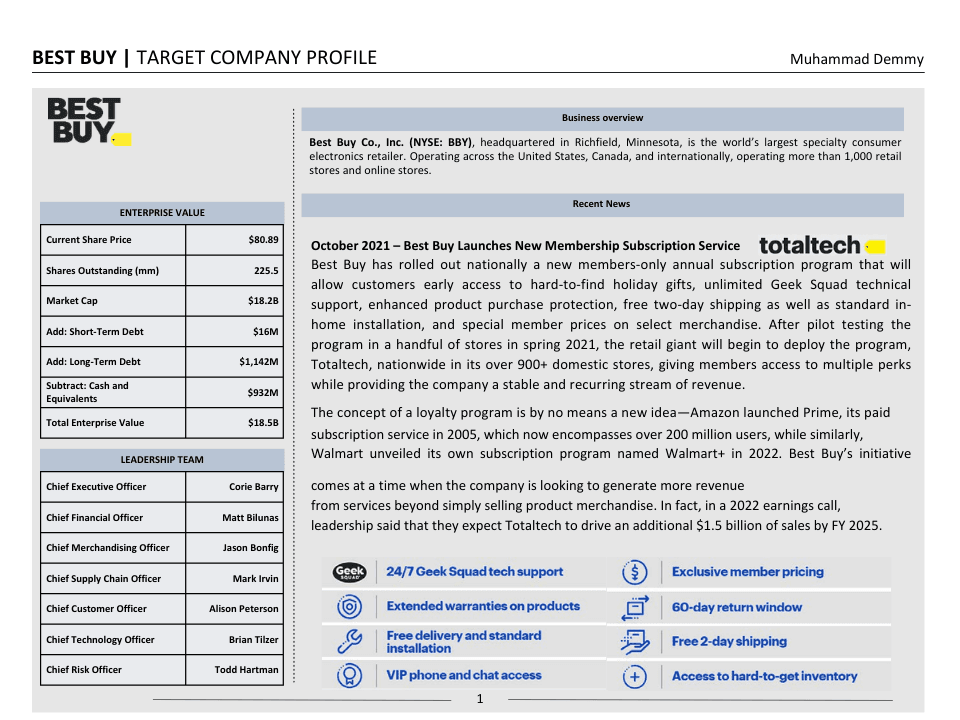The height and width of the screenshot is (720, 960).
Task: Click the Chief Executive Officer name Corie Barry
Action: (253, 487)
